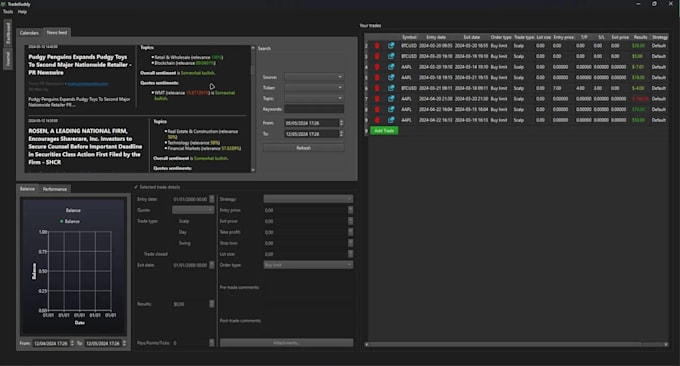680x366 pixels.
Task: Open trade row 2 with blue icon
Action: (391, 46)
